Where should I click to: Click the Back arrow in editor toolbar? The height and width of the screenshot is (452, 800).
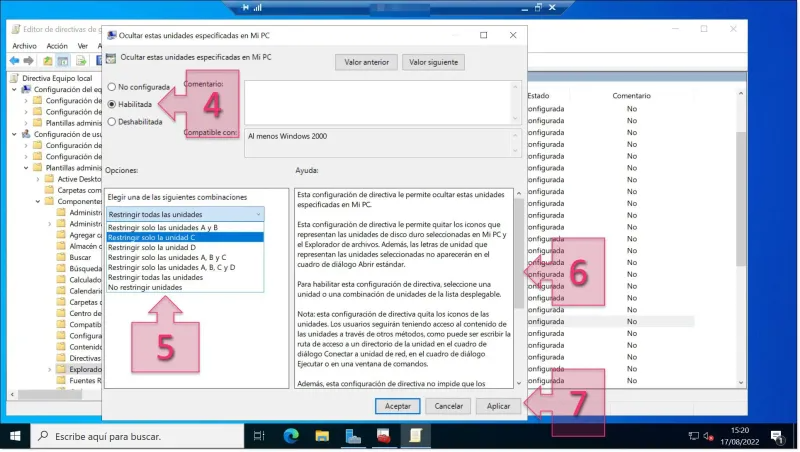14,61
